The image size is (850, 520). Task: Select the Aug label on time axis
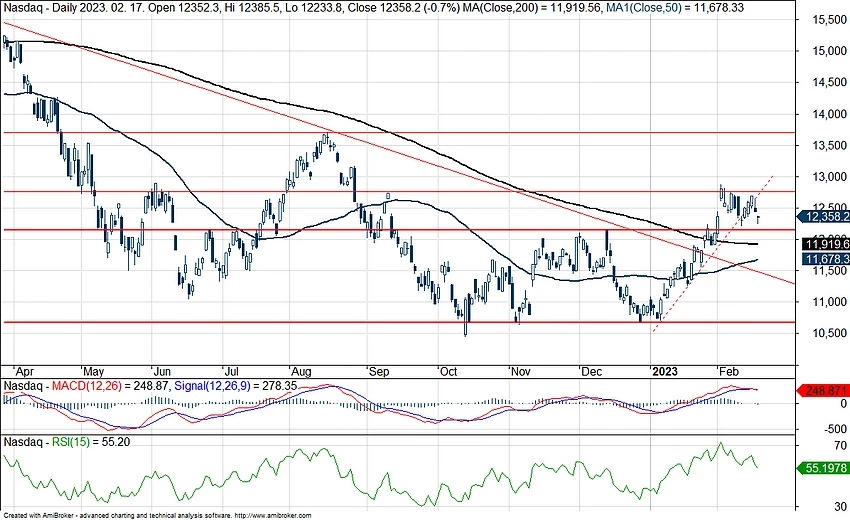click(x=301, y=372)
